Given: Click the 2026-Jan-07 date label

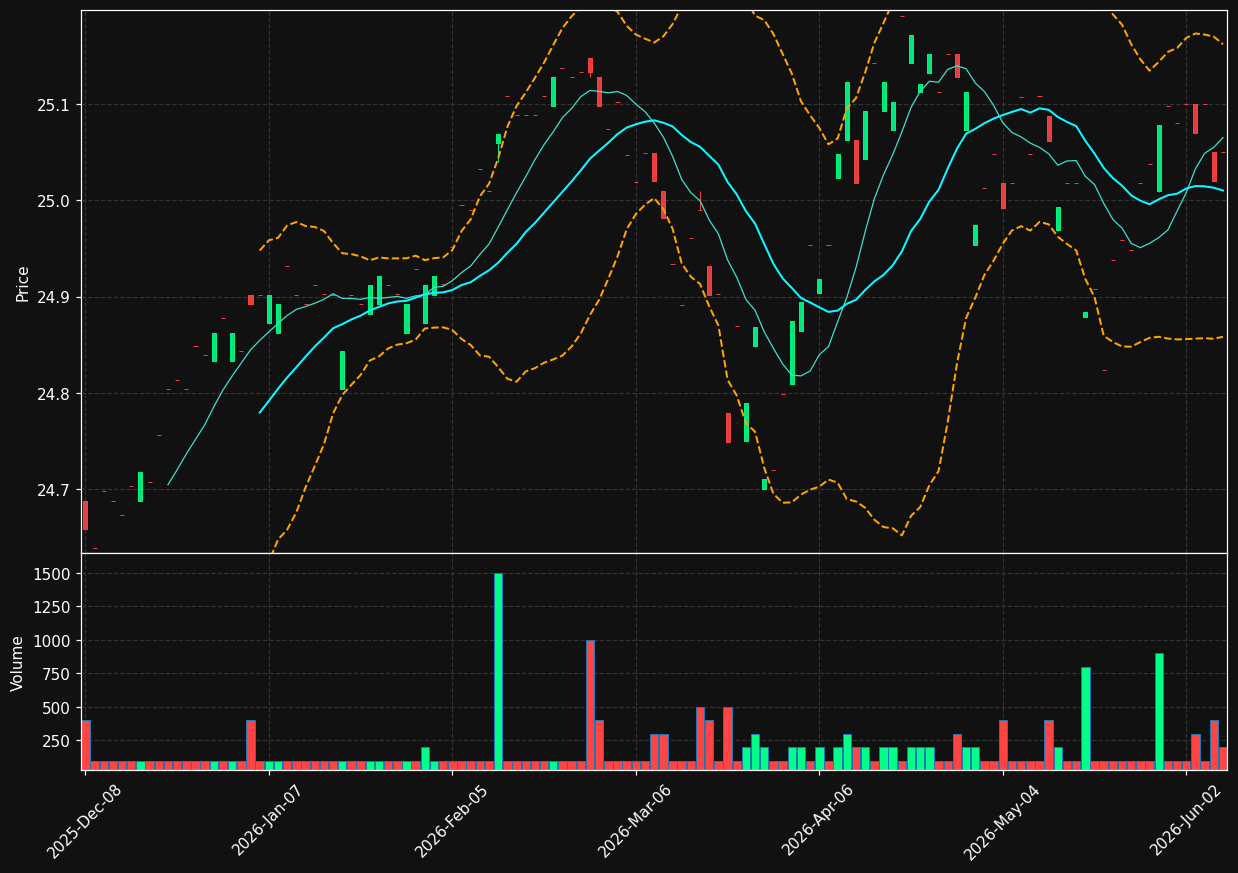Looking at the screenshot, I should pyautogui.click(x=267, y=820).
